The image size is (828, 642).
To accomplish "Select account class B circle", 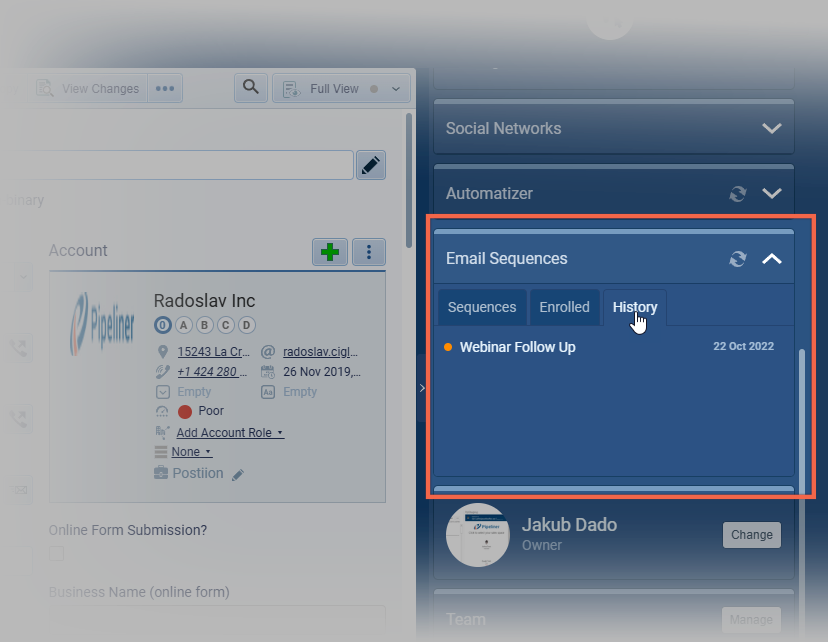I will click(x=204, y=325).
